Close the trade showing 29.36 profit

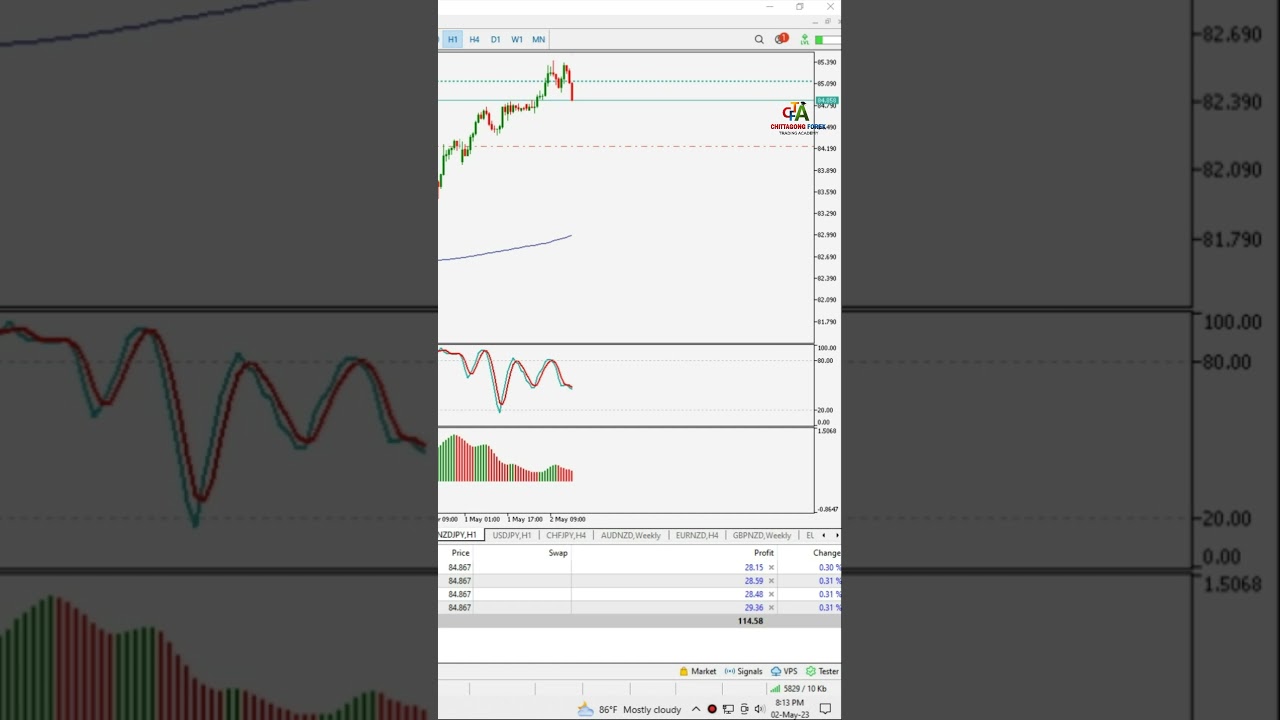771,608
